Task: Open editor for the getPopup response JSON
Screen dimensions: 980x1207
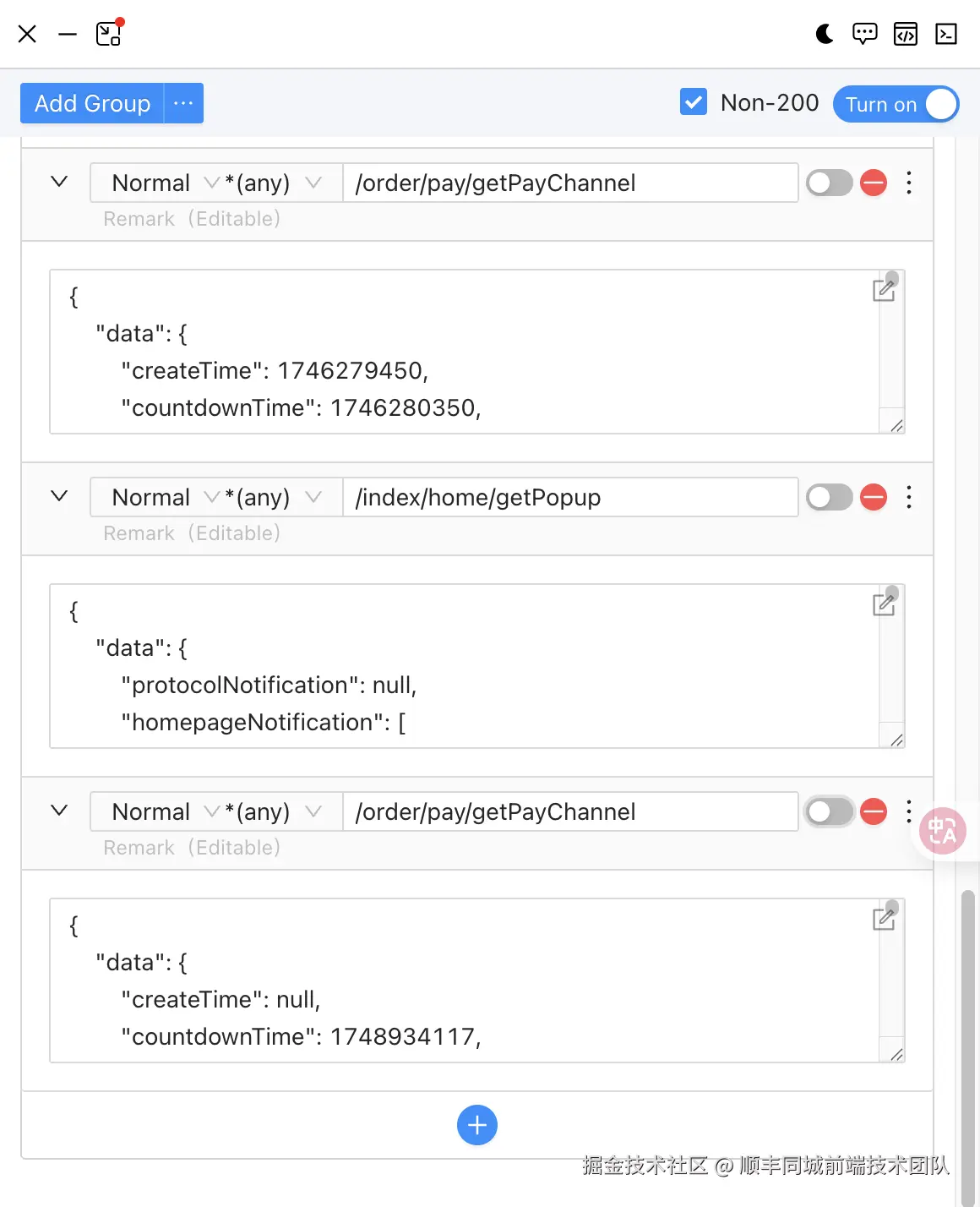Action: tap(884, 604)
